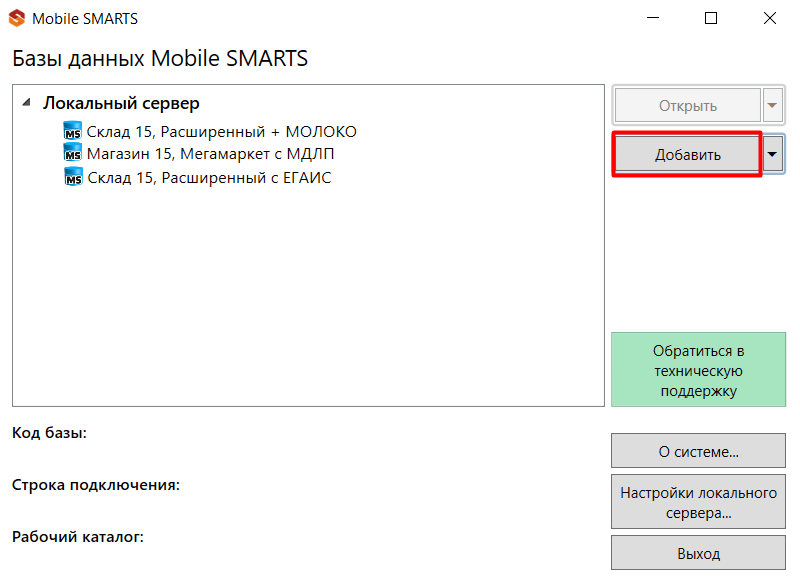Click the Добавить button
The image size is (800, 580).
click(x=688, y=154)
